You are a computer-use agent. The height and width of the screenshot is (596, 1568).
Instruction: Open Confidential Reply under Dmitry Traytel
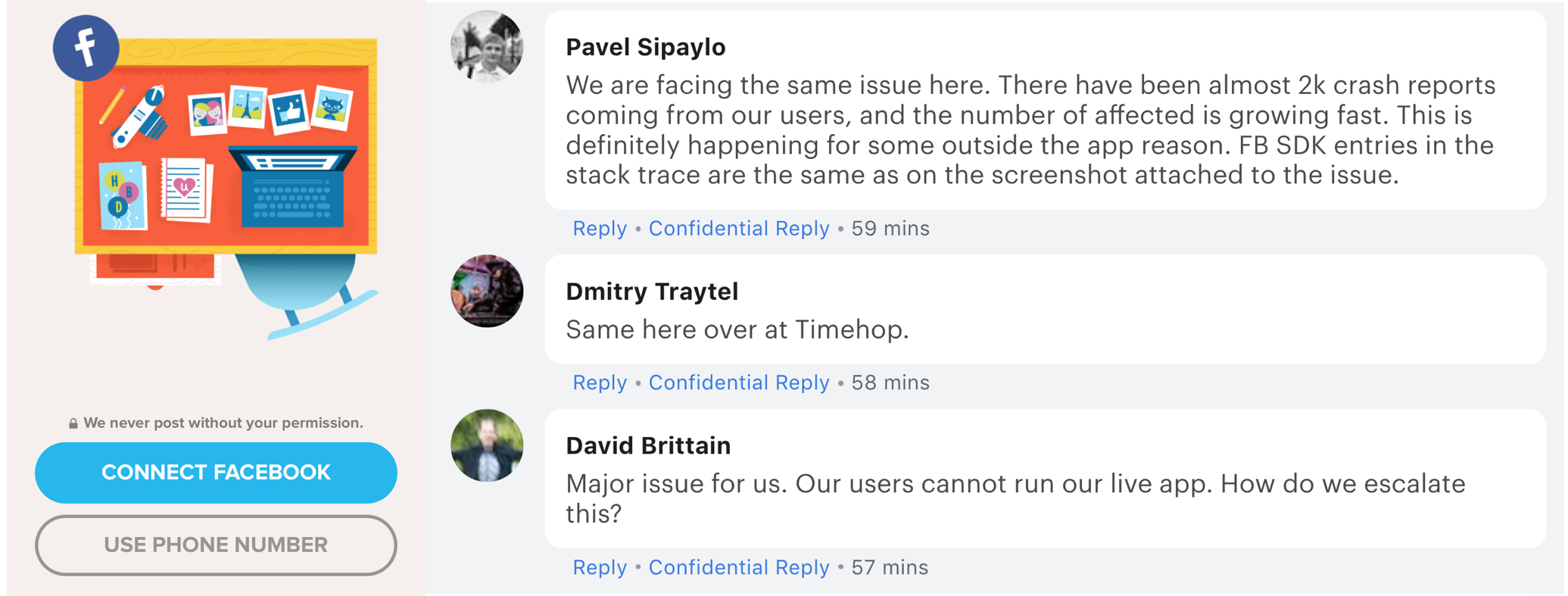coord(739,382)
